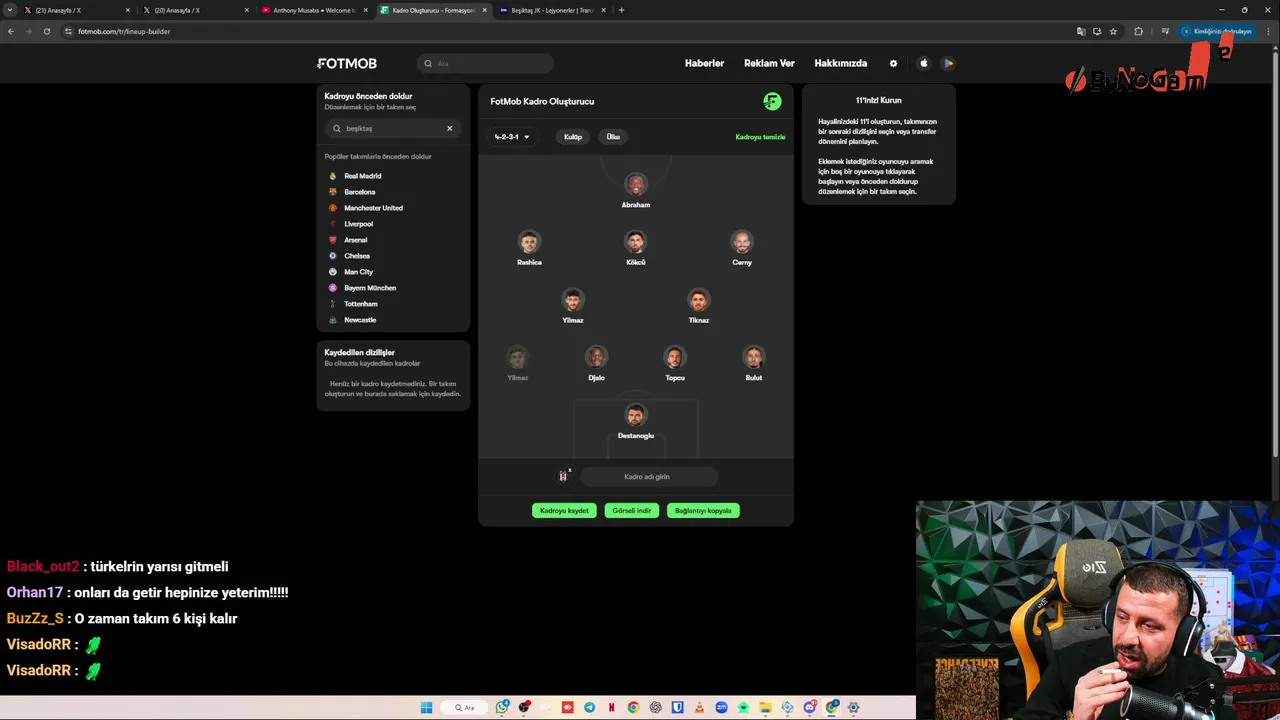Click the FotMob header search box
Screen dimensions: 1280x720
(485, 63)
